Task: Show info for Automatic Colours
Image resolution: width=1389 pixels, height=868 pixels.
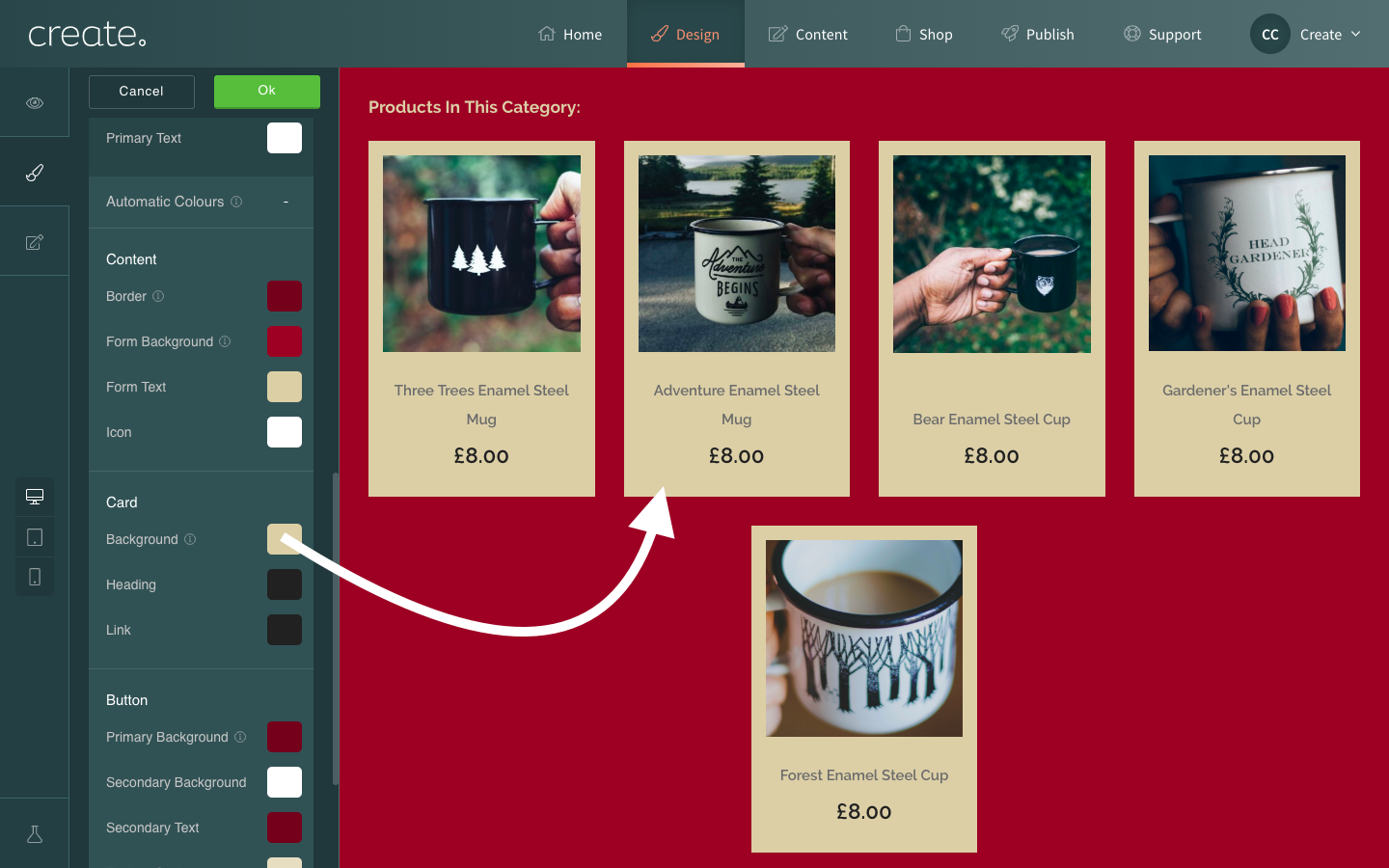Action: tap(236, 202)
